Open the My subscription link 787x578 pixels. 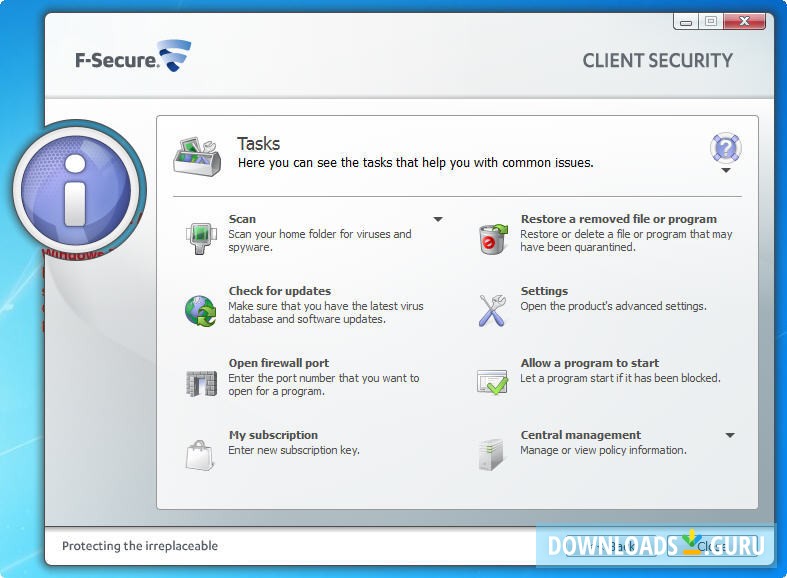(273, 435)
